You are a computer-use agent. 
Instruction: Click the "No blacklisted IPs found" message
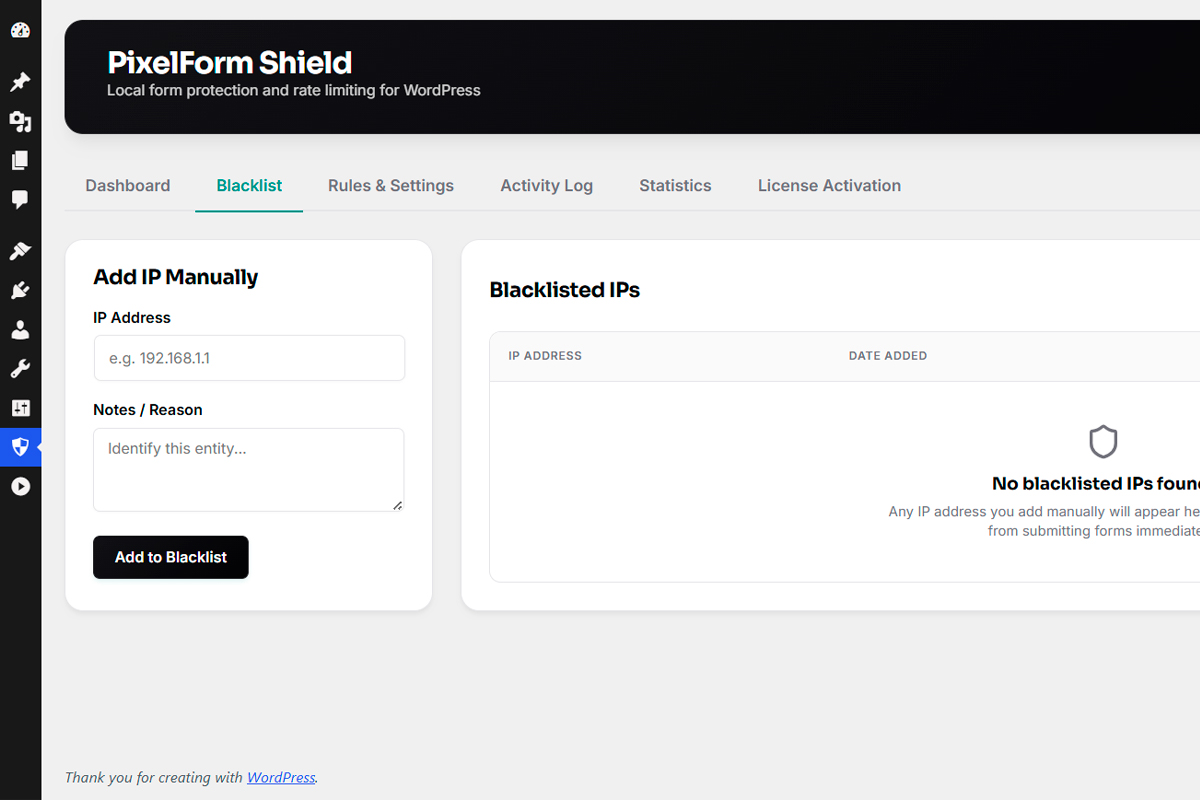click(x=1096, y=483)
